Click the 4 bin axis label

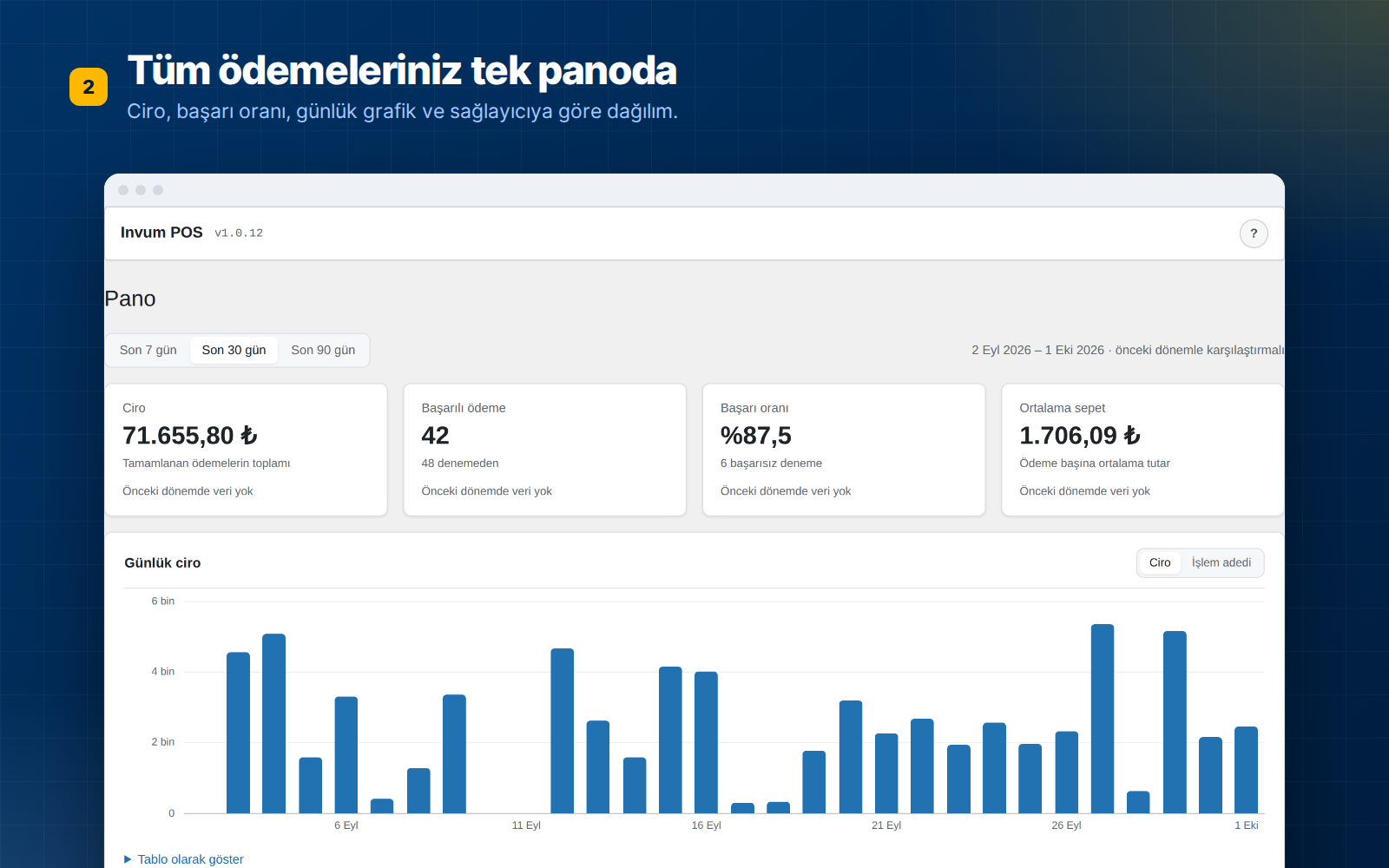point(163,672)
